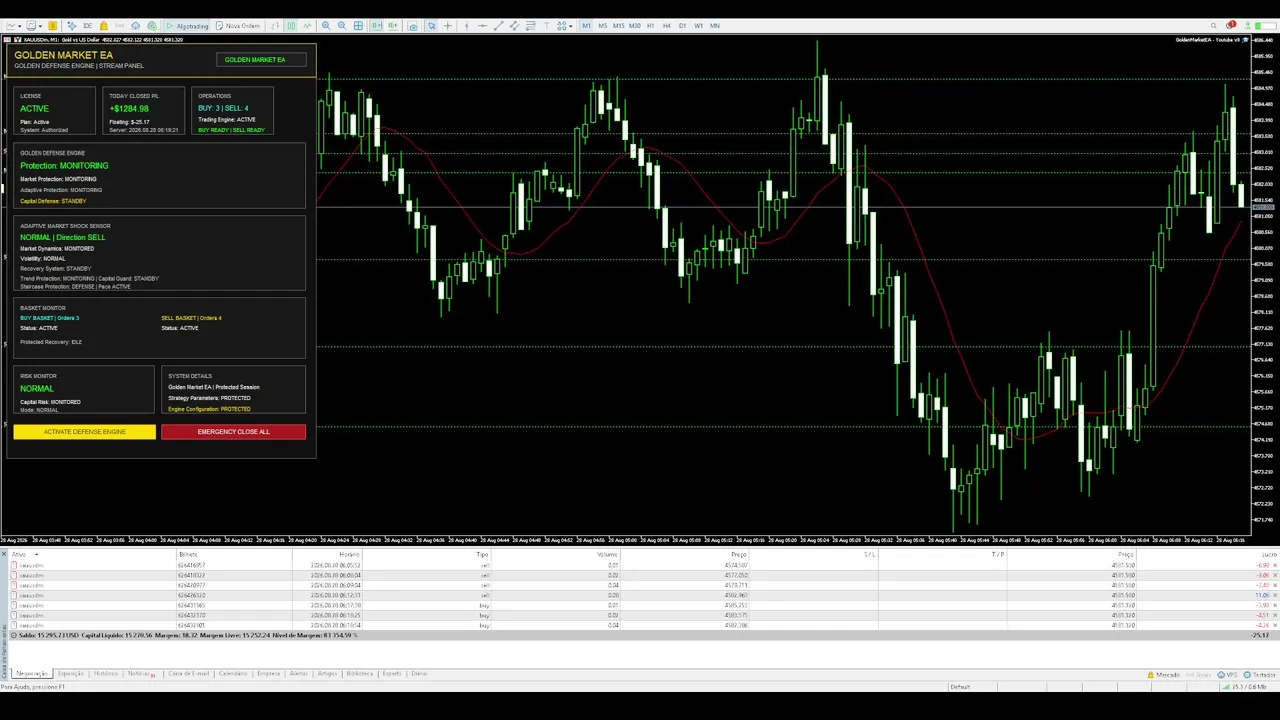
Task: Toggle chart auto scroll icon
Action: click(x=376, y=26)
